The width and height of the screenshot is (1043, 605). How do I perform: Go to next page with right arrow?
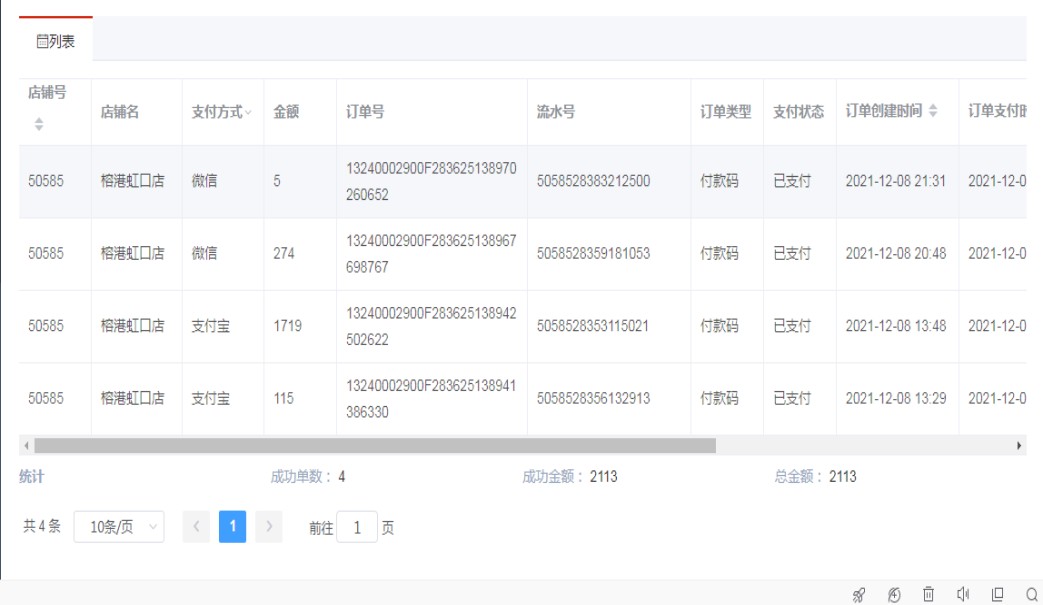point(268,527)
